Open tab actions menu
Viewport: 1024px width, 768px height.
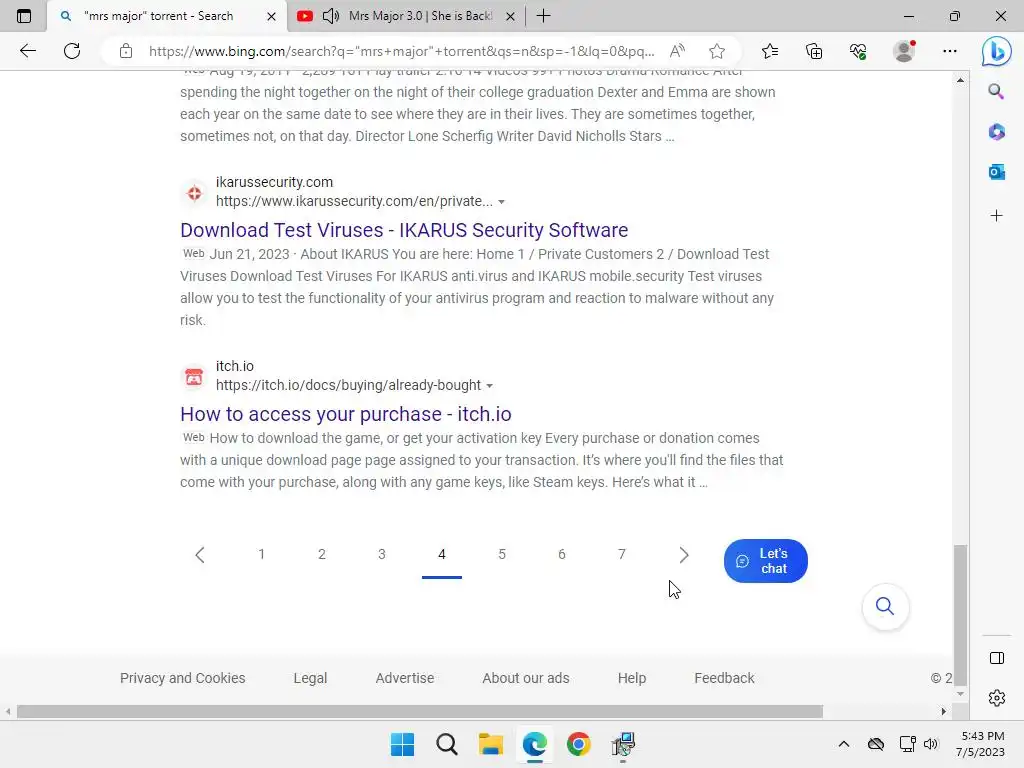[24, 16]
